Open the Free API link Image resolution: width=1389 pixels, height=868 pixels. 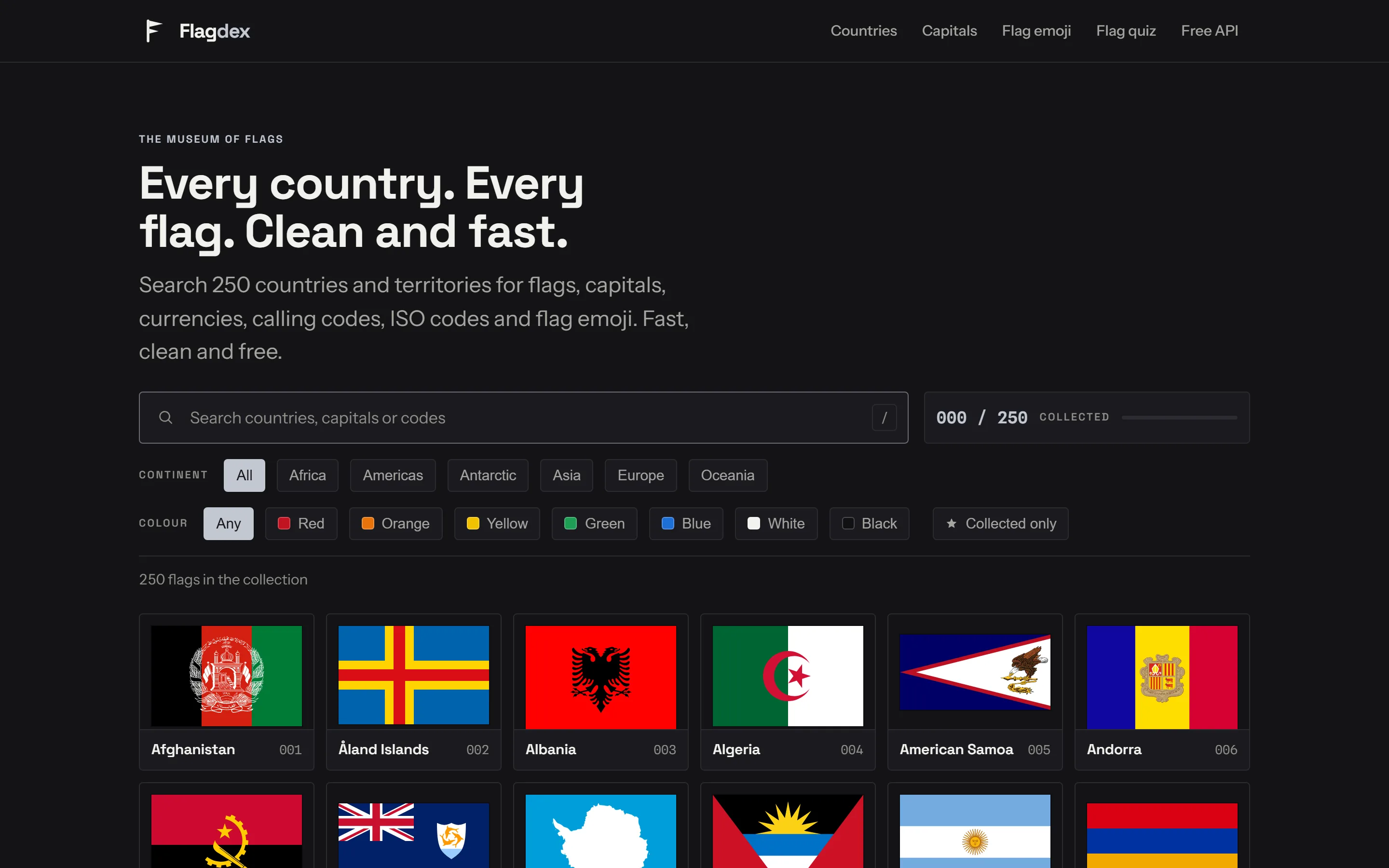point(1209,31)
